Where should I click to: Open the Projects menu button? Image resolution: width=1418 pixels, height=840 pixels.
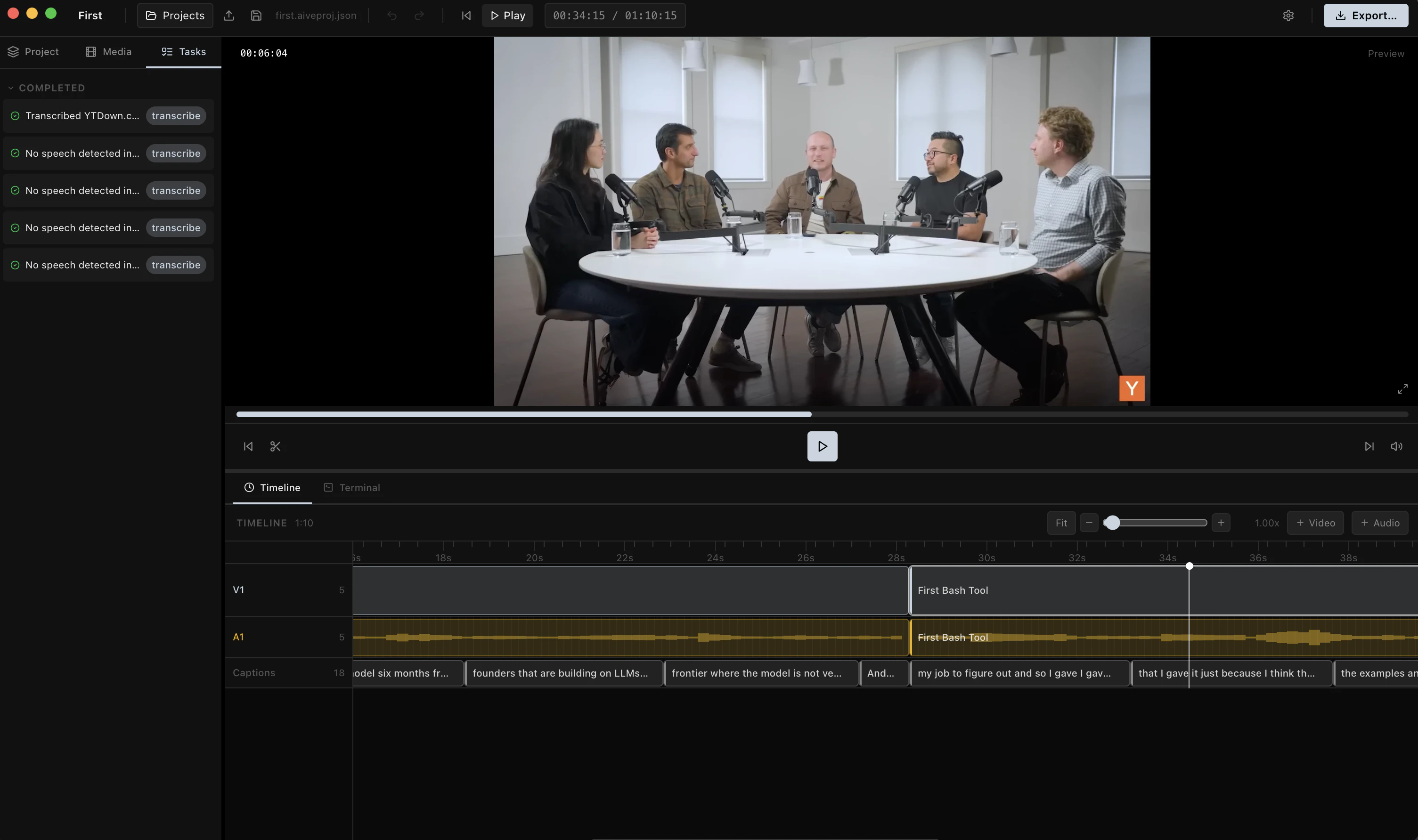[175, 16]
